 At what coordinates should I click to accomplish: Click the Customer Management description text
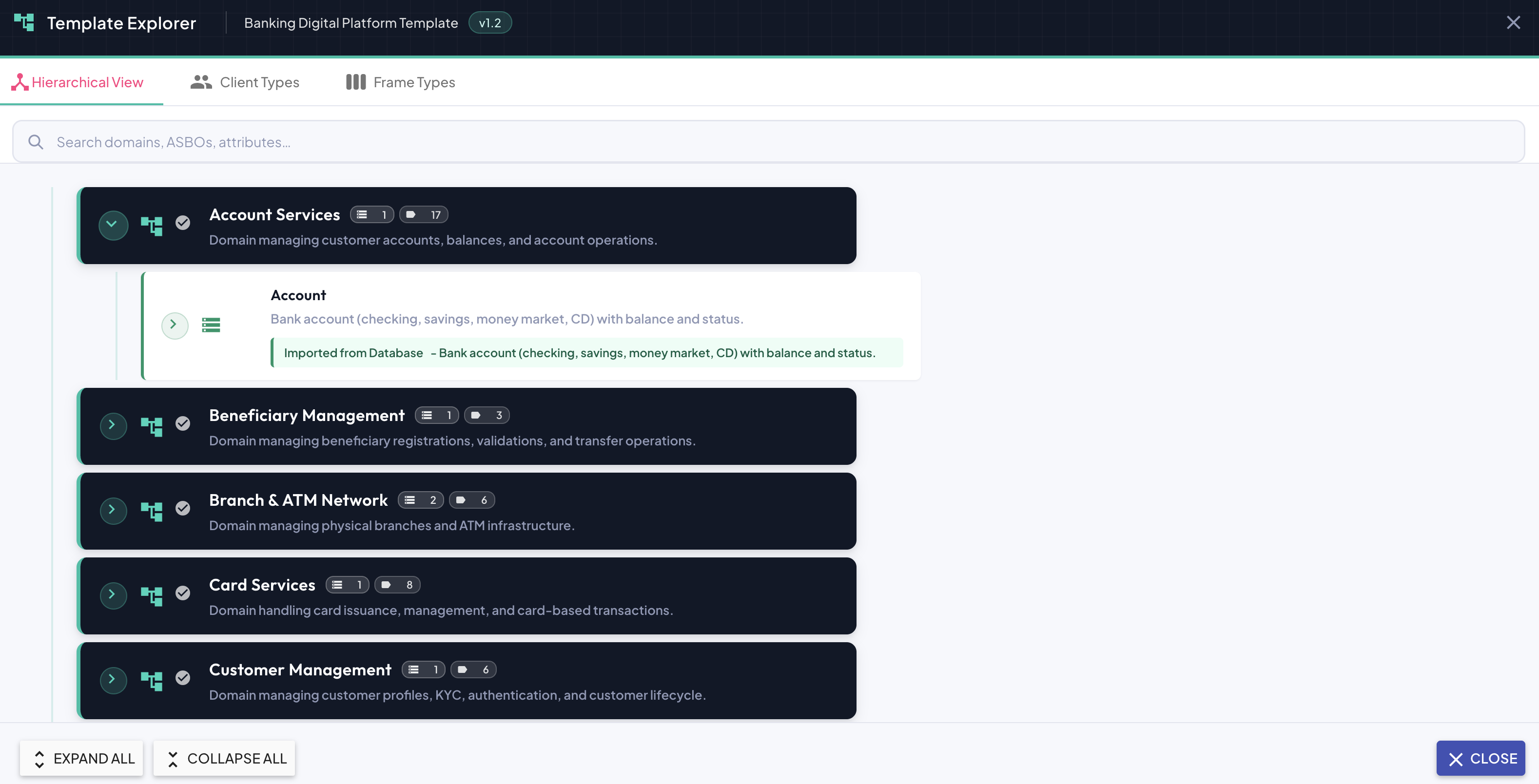coord(457,695)
